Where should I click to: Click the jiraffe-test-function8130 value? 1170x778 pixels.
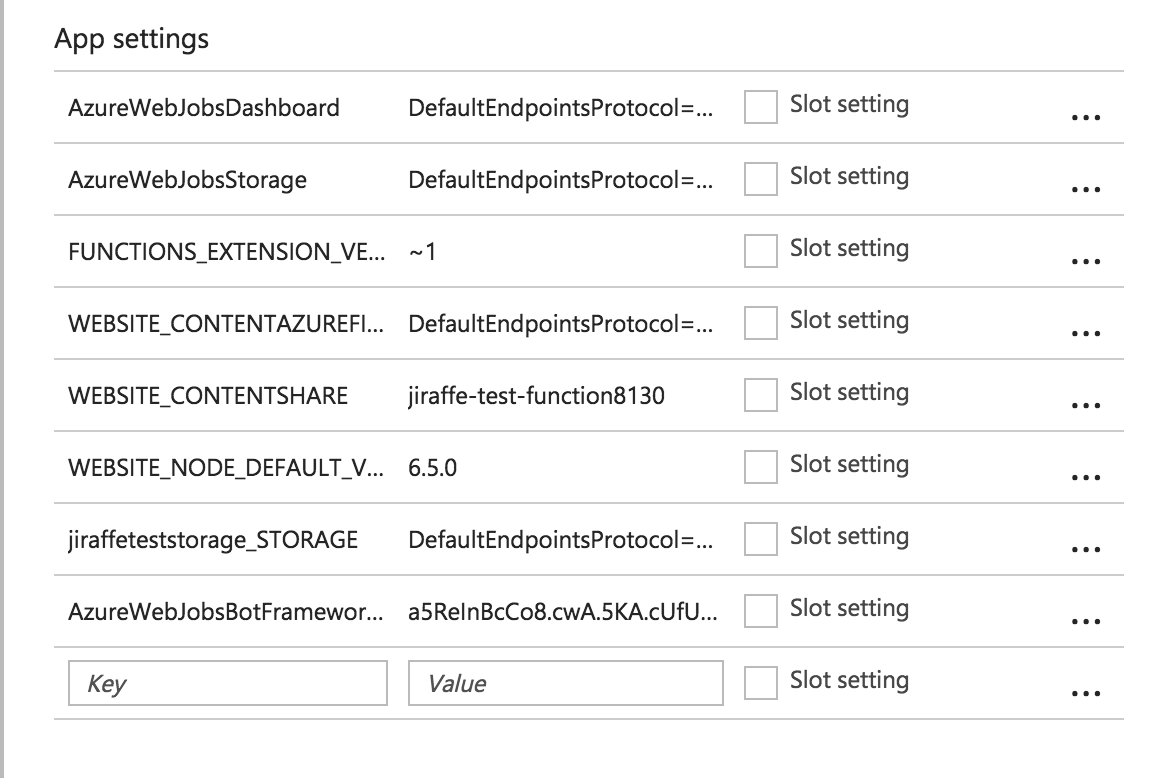pyautogui.click(x=536, y=396)
